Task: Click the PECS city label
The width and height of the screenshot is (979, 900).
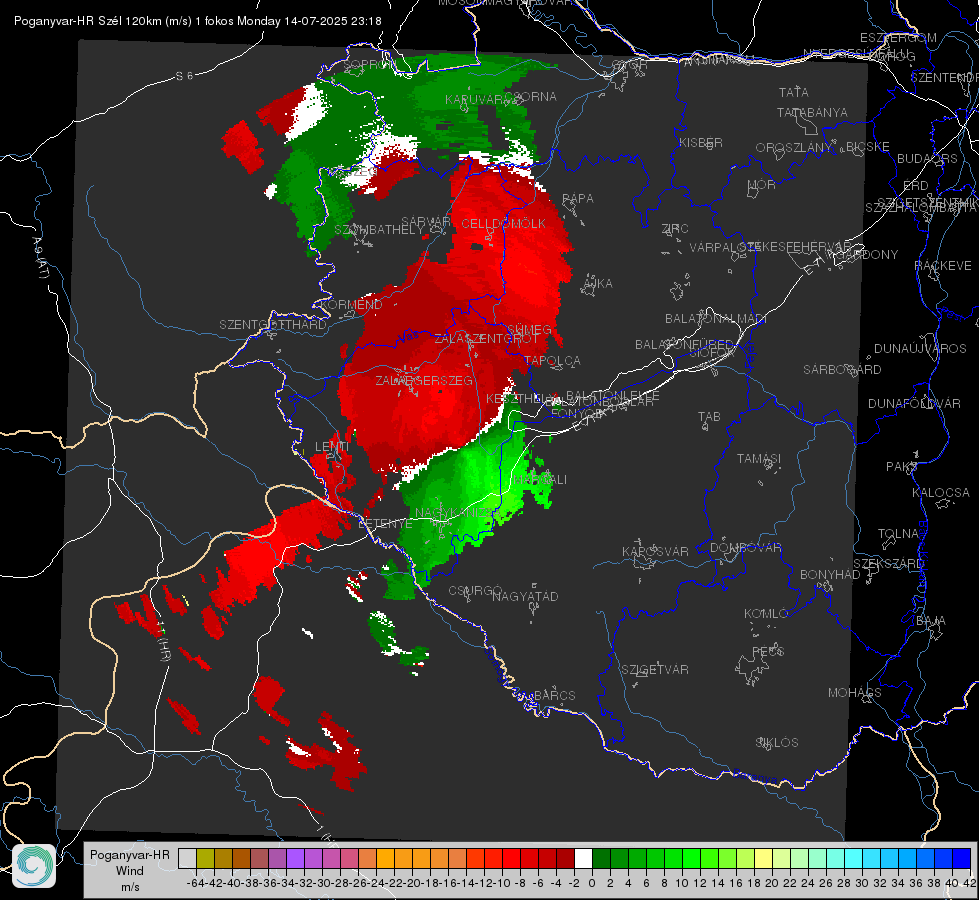Action: click(x=767, y=652)
